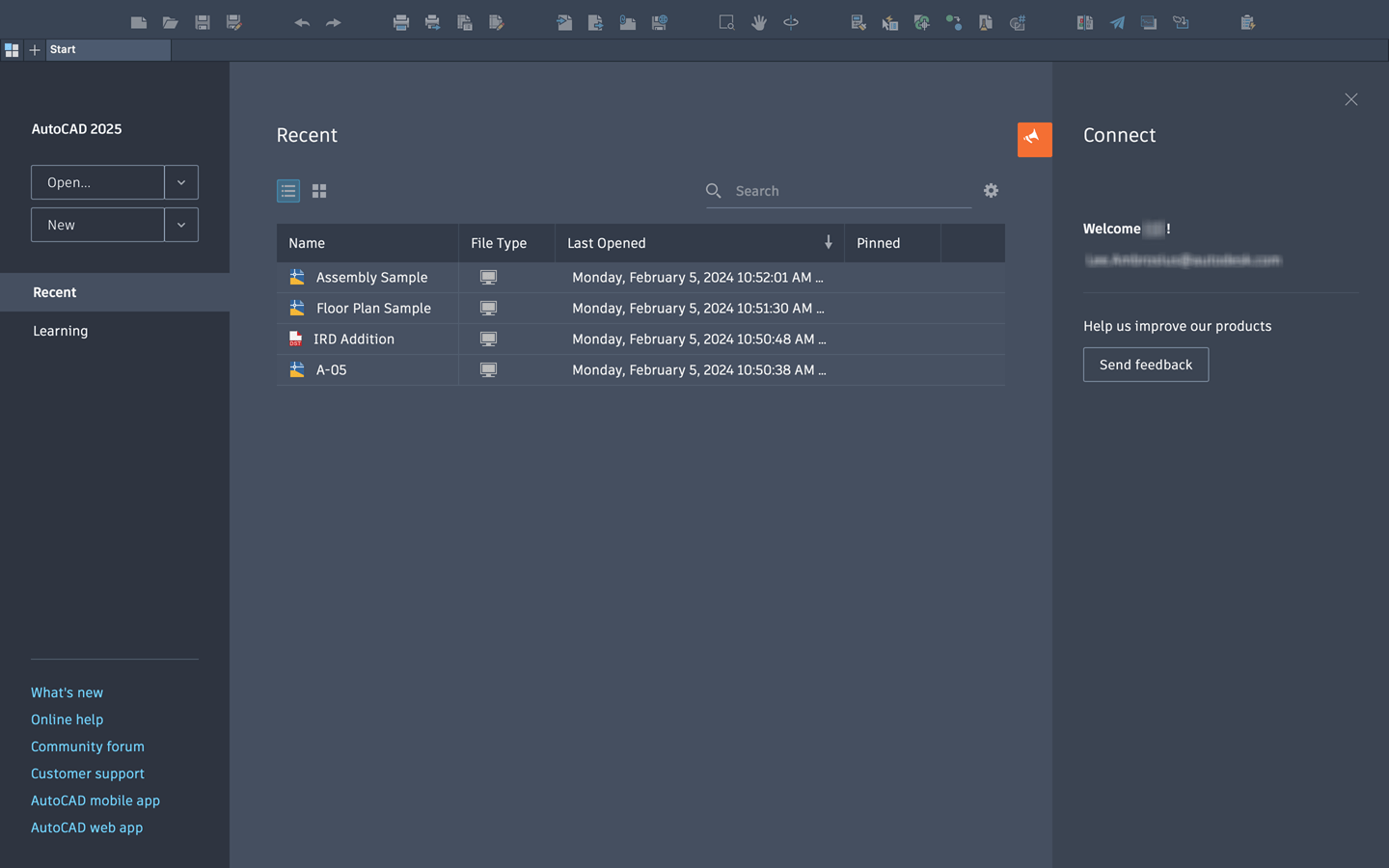
Task: Open the IRD Addition recent file
Action: coord(354,339)
